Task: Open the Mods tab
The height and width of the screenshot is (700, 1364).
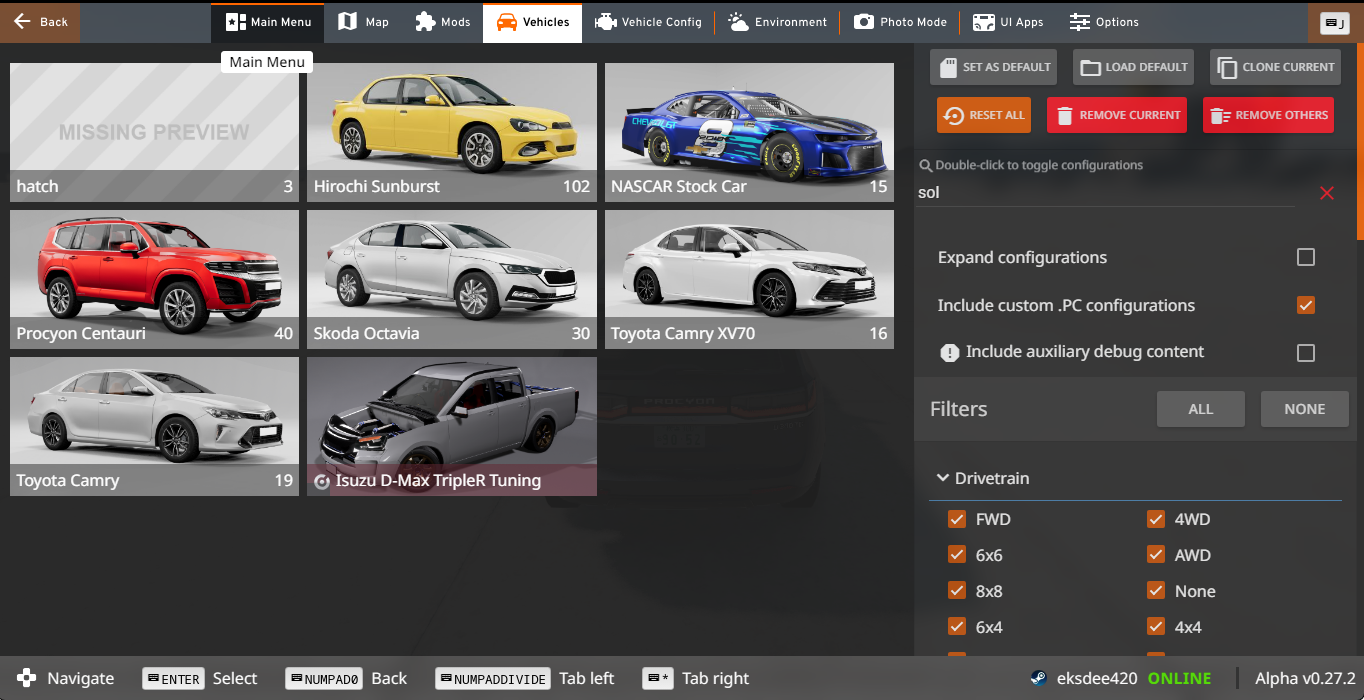Action: click(443, 21)
